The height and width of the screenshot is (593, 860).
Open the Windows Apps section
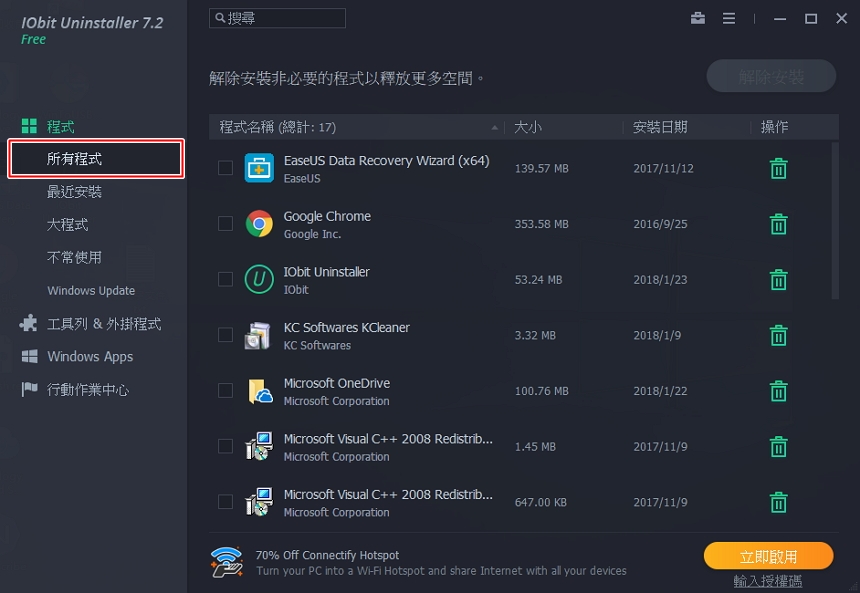[90, 357]
